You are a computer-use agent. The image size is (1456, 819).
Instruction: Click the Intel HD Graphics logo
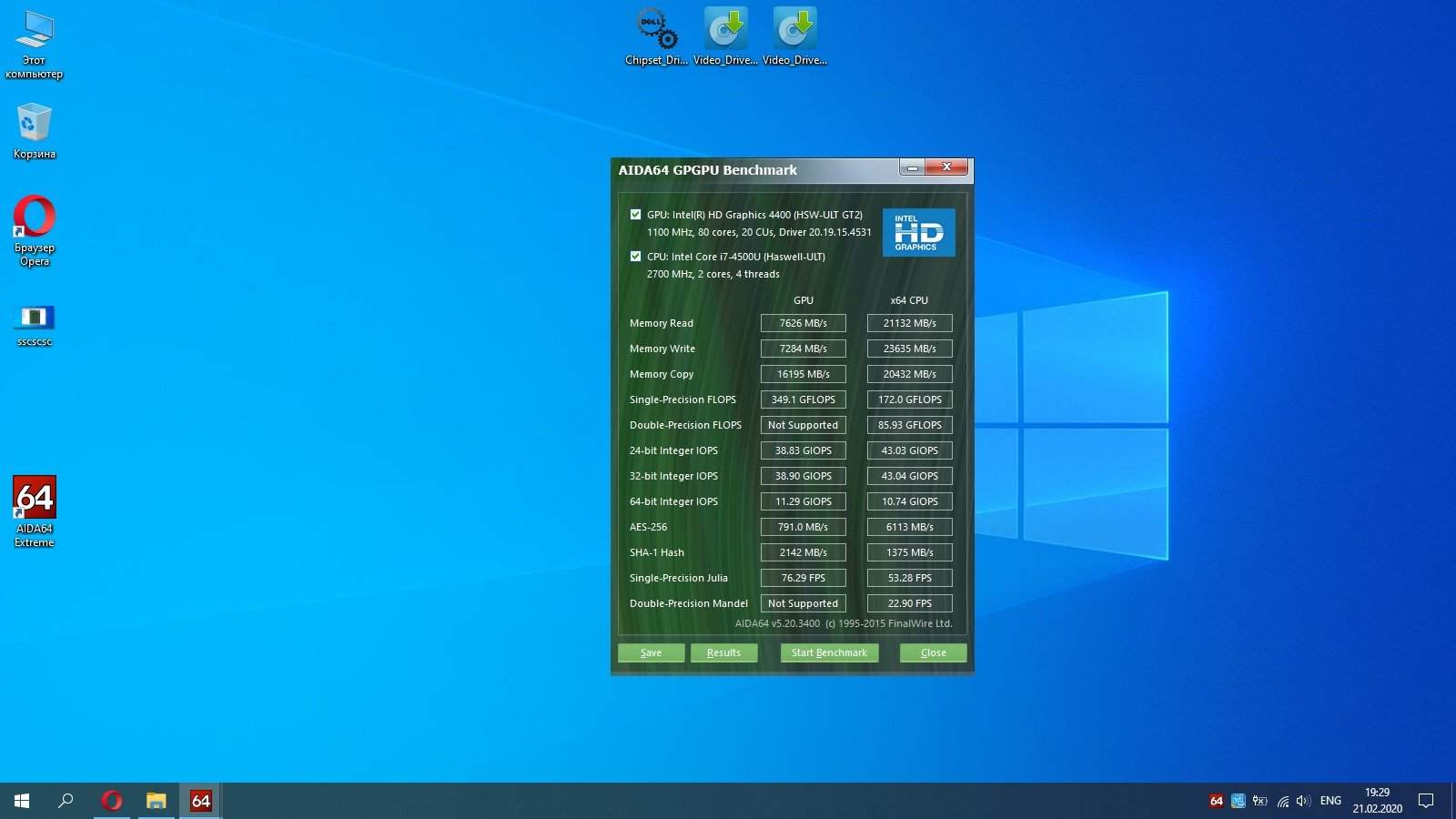[918, 232]
